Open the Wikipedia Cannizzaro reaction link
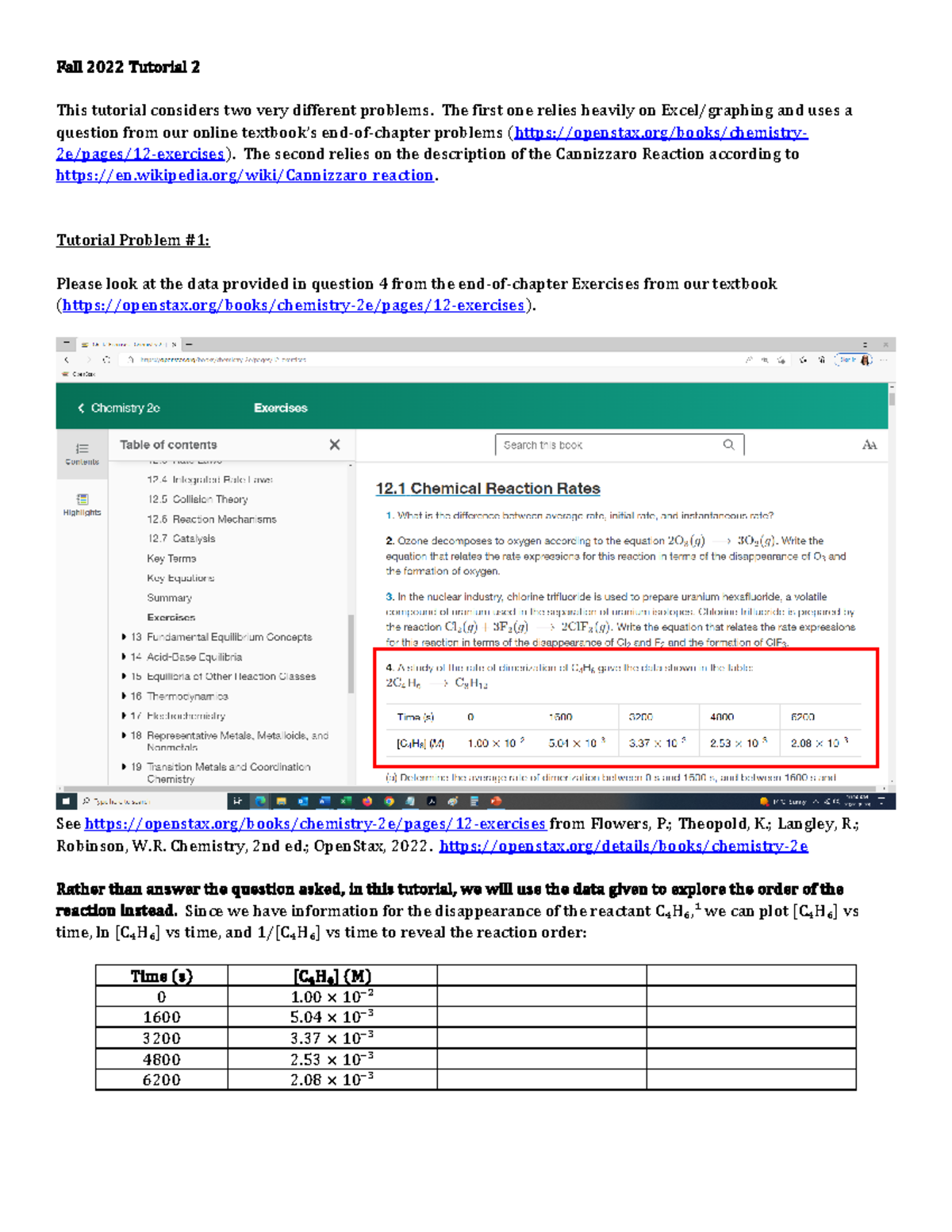952x1232 pixels. [244, 175]
